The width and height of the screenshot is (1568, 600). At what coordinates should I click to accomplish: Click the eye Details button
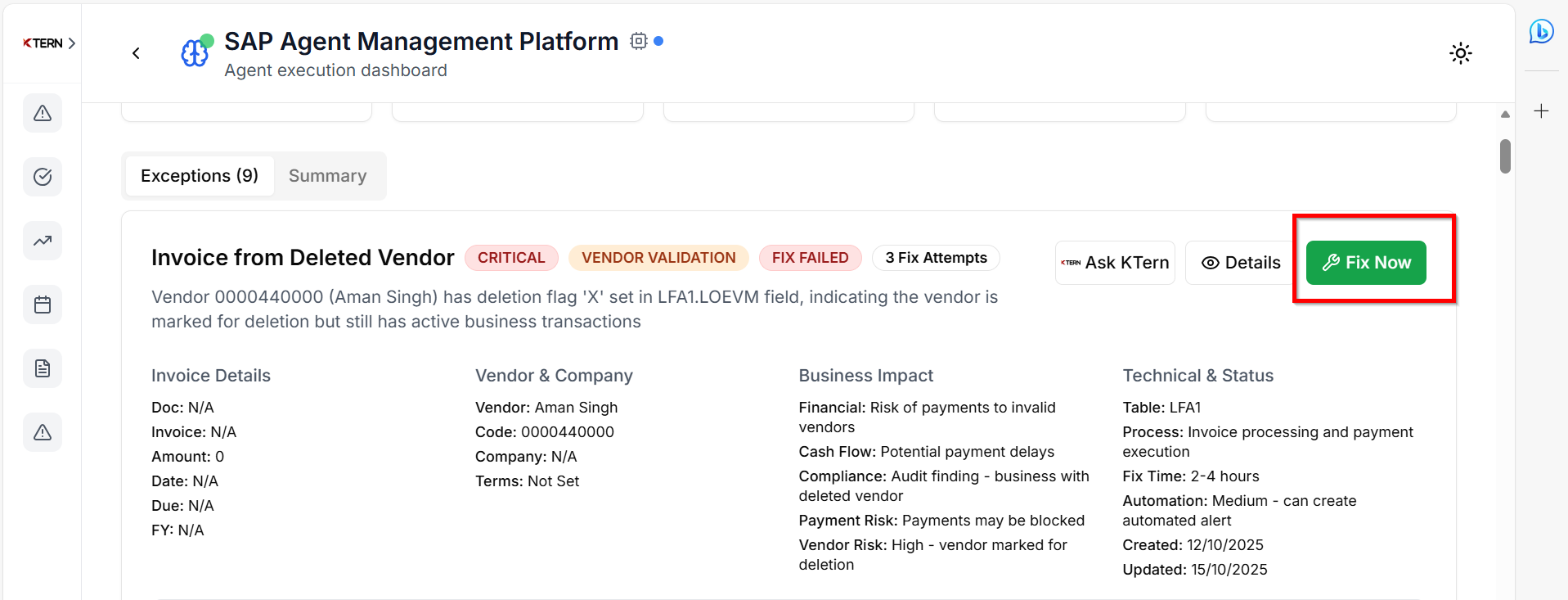tap(1240, 263)
